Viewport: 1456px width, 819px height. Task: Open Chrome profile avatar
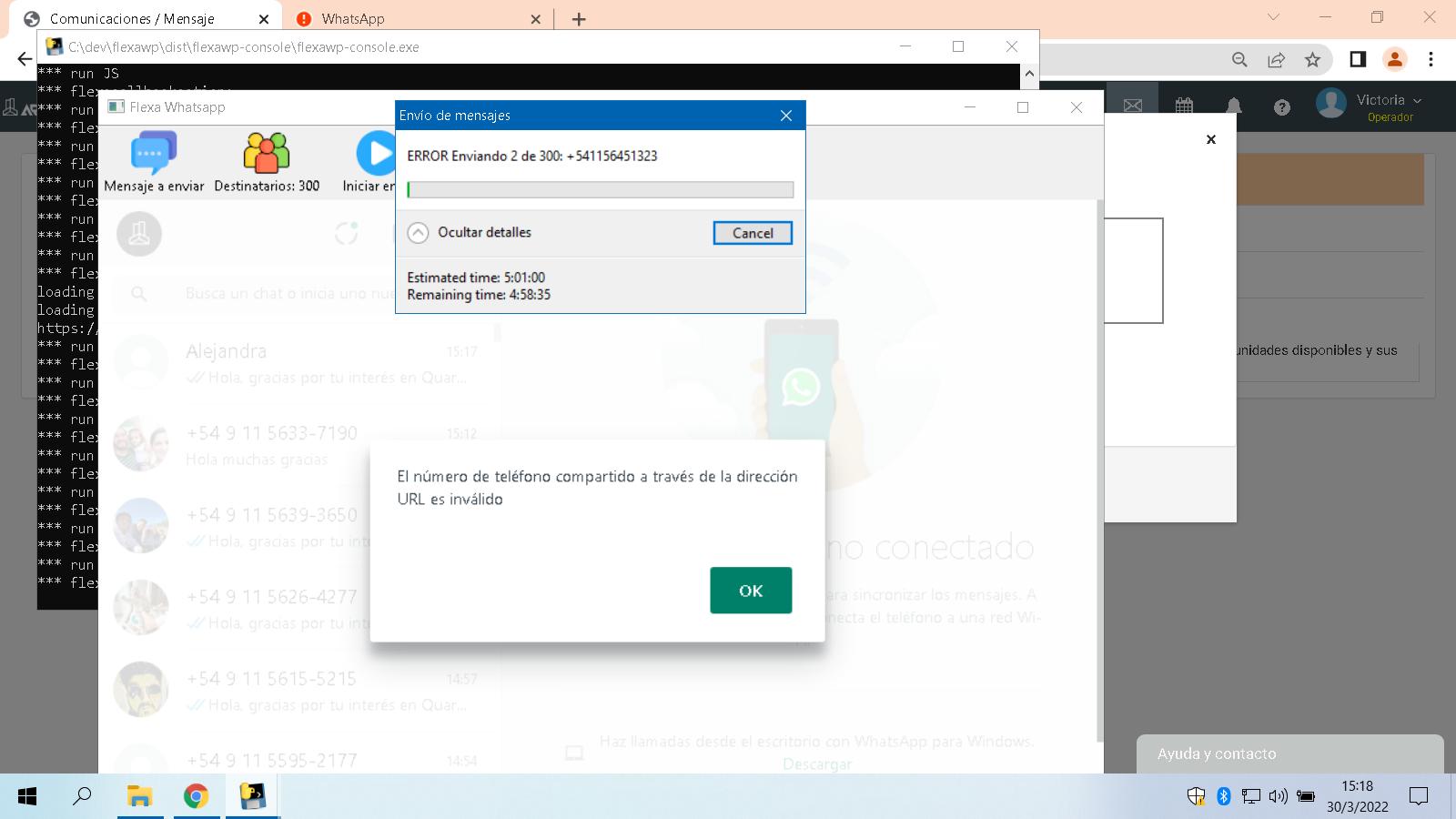(x=1394, y=59)
